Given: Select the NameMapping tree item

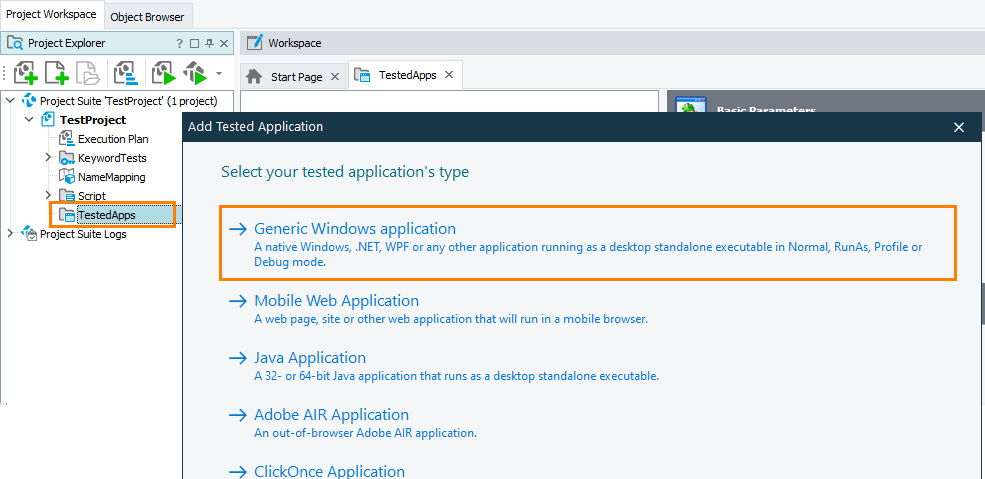Looking at the screenshot, I should (x=111, y=177).
